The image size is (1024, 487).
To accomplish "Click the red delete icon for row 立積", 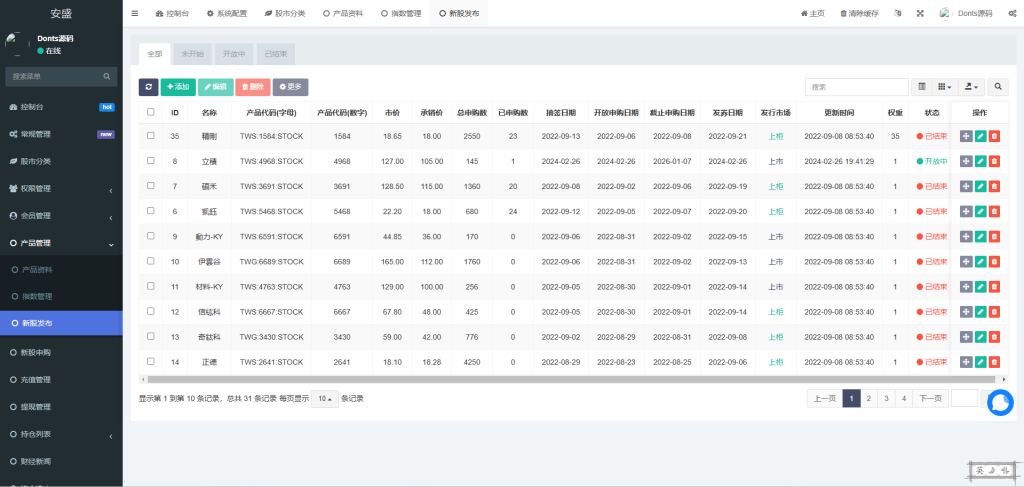I will point(994,161).
